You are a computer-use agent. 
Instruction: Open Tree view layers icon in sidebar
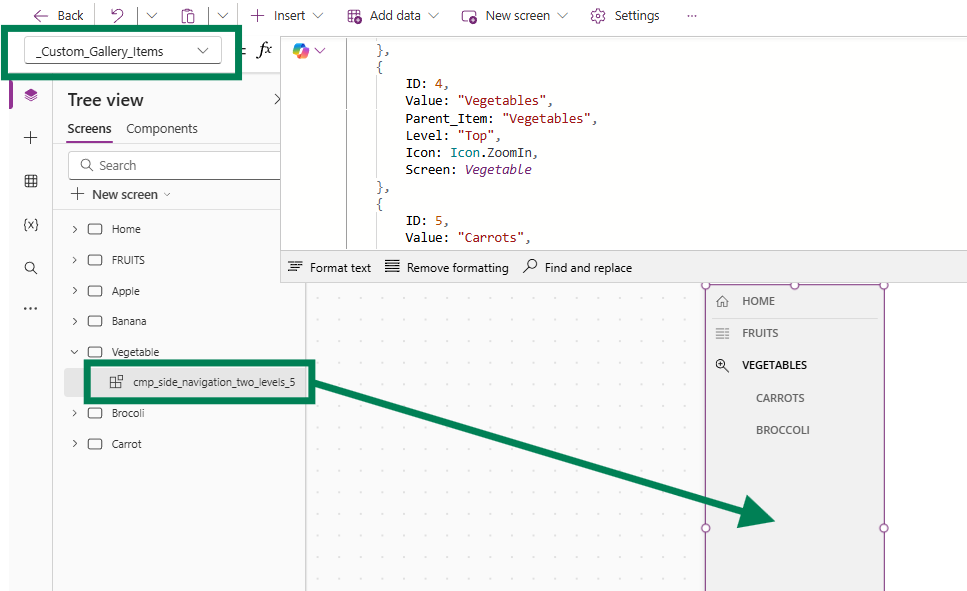(31, 96)
